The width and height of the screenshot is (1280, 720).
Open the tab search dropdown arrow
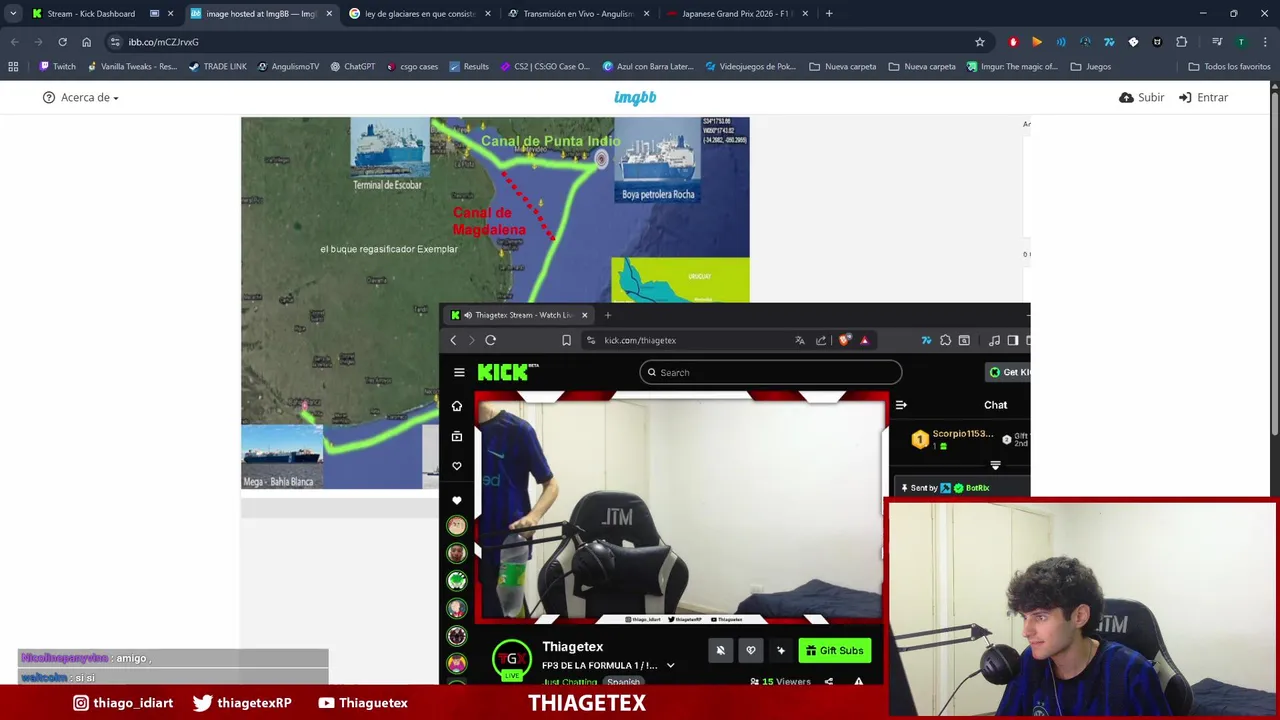pyautogui.click(x=13, y=14)
